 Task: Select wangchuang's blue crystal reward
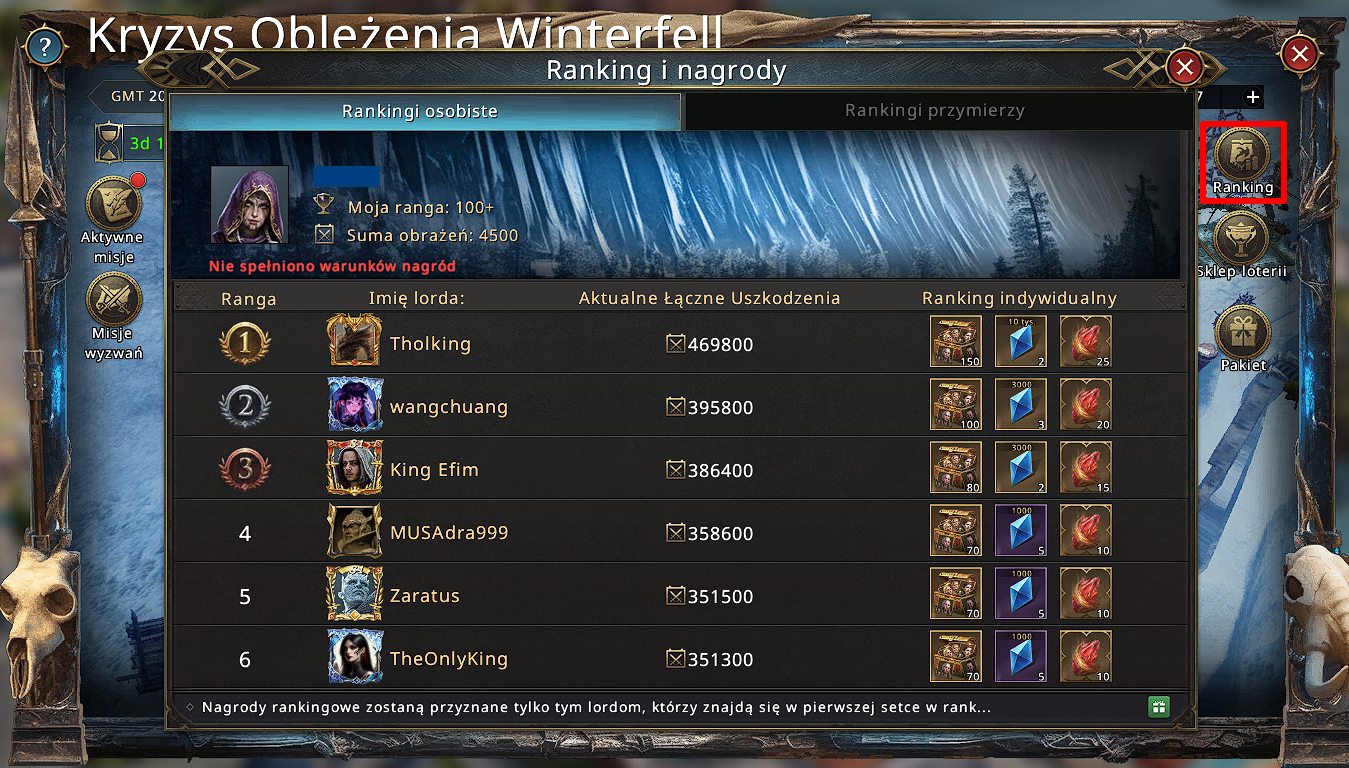point(1021,405)
